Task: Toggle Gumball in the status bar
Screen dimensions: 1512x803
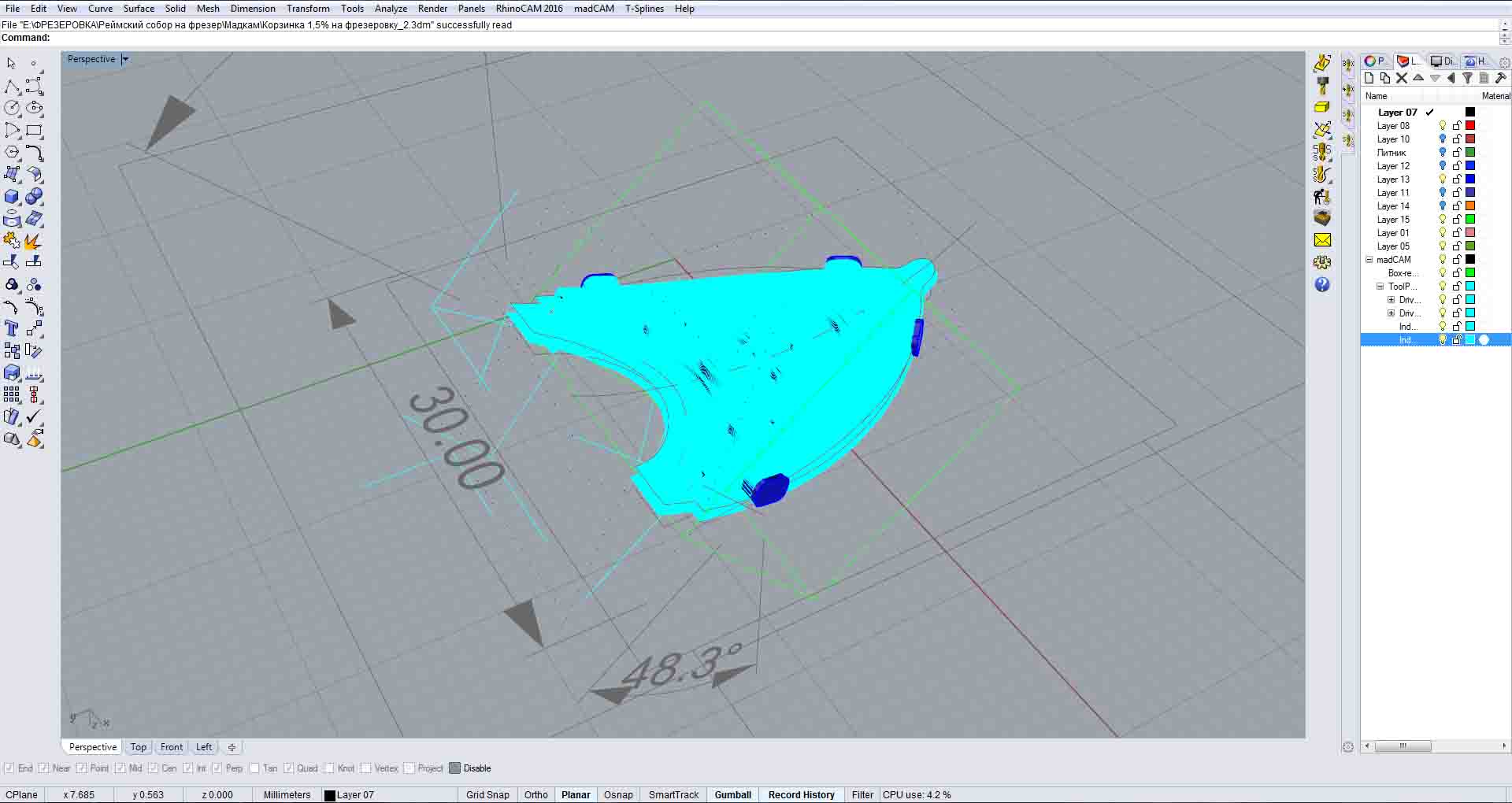Action: 732,795
